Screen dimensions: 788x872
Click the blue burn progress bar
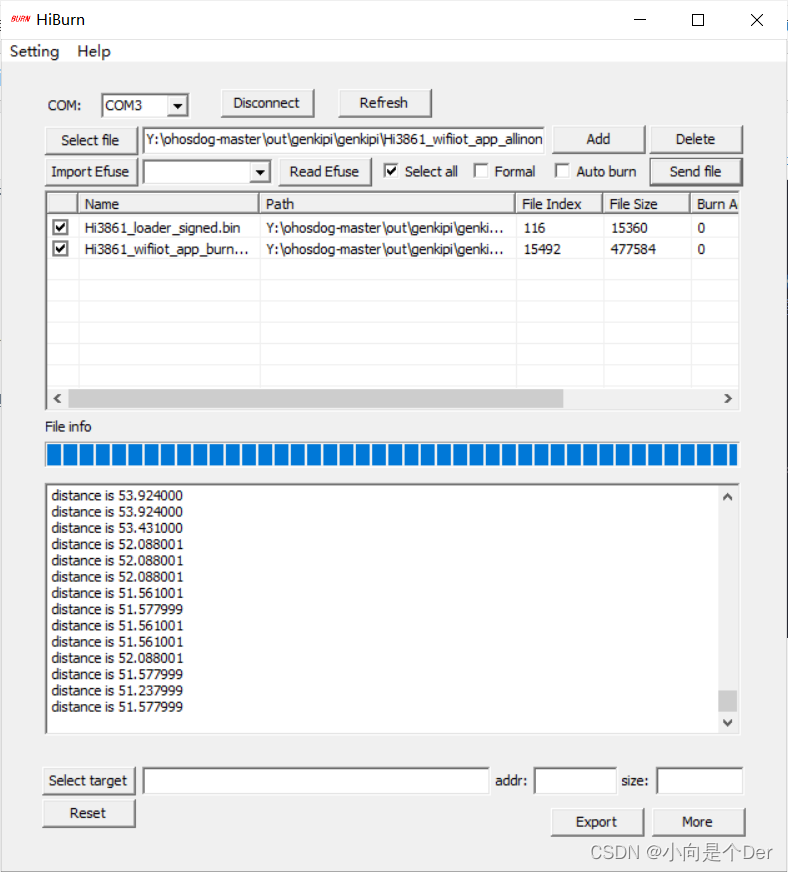(x=391, y=455)
